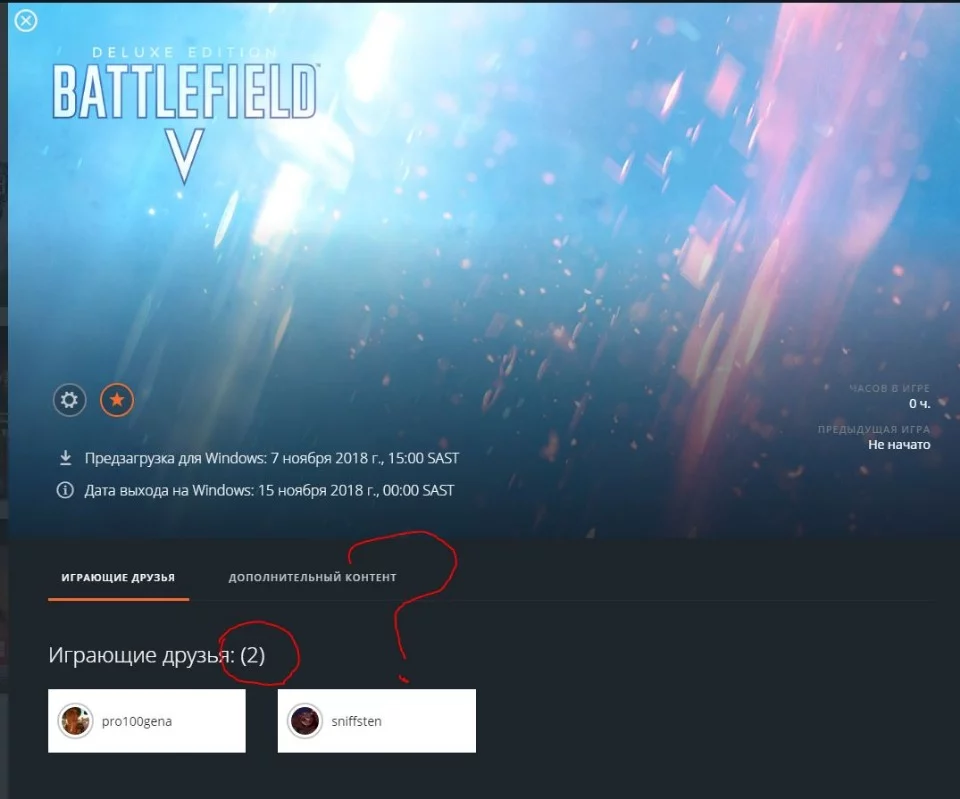Click the release date info icon
Viewport: 960px width, 799px height.
tap(65, 490)
